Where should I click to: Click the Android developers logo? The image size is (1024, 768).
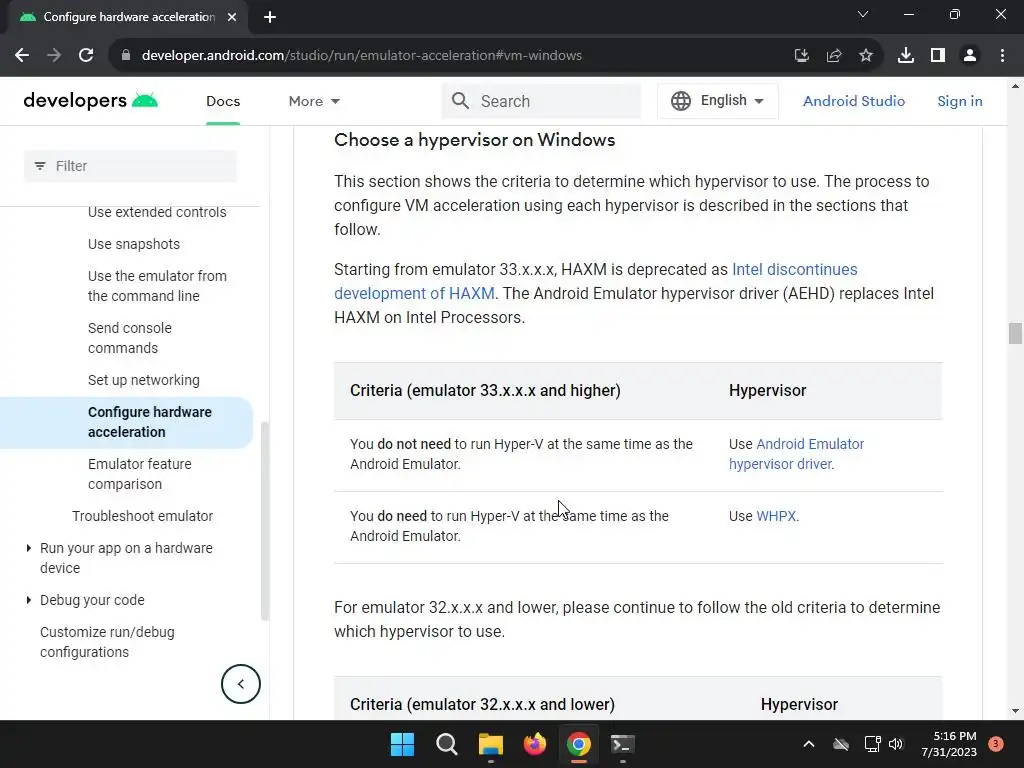pos(91,101)
